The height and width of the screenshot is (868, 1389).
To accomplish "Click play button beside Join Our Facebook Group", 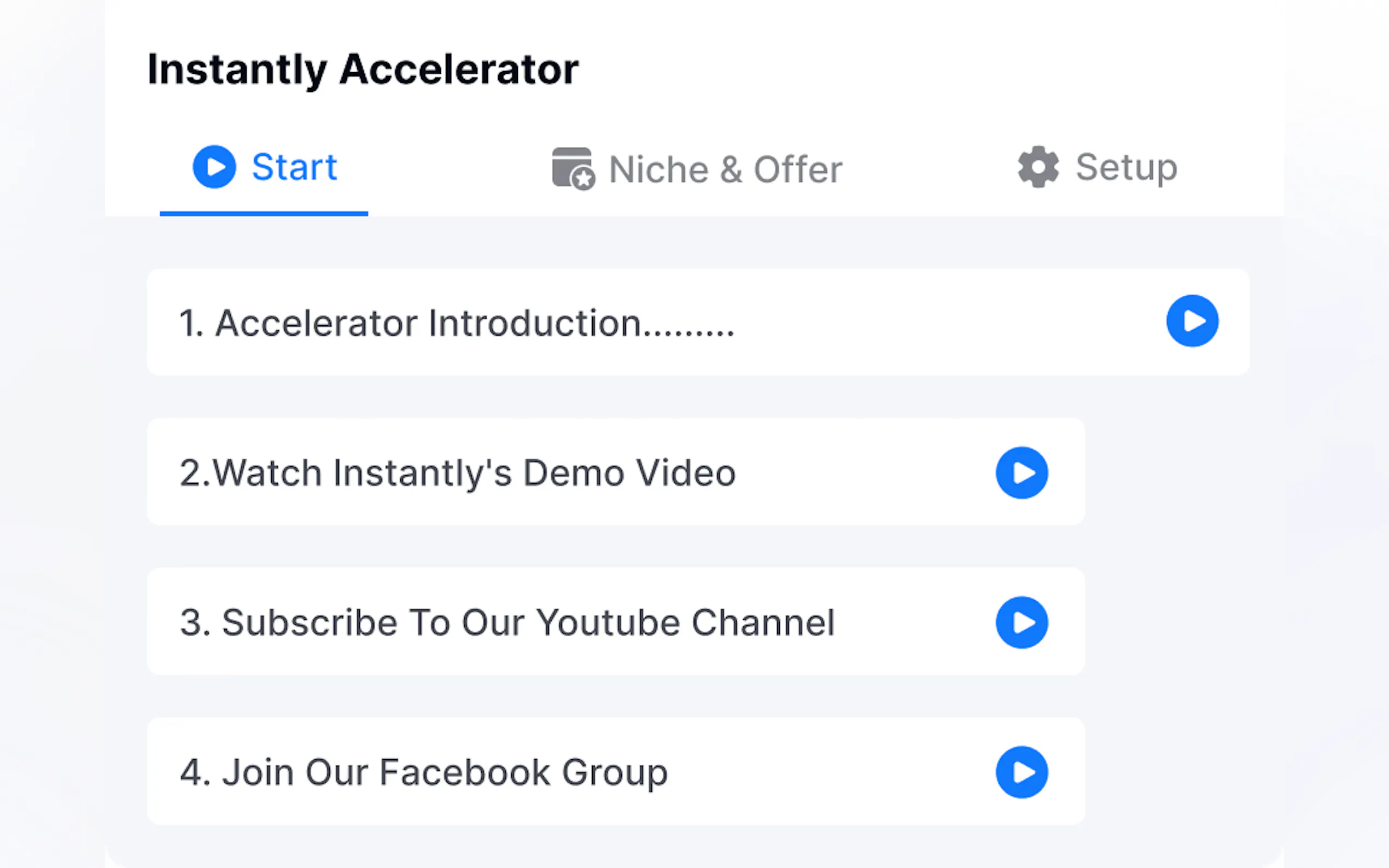I will (1022, 772).
